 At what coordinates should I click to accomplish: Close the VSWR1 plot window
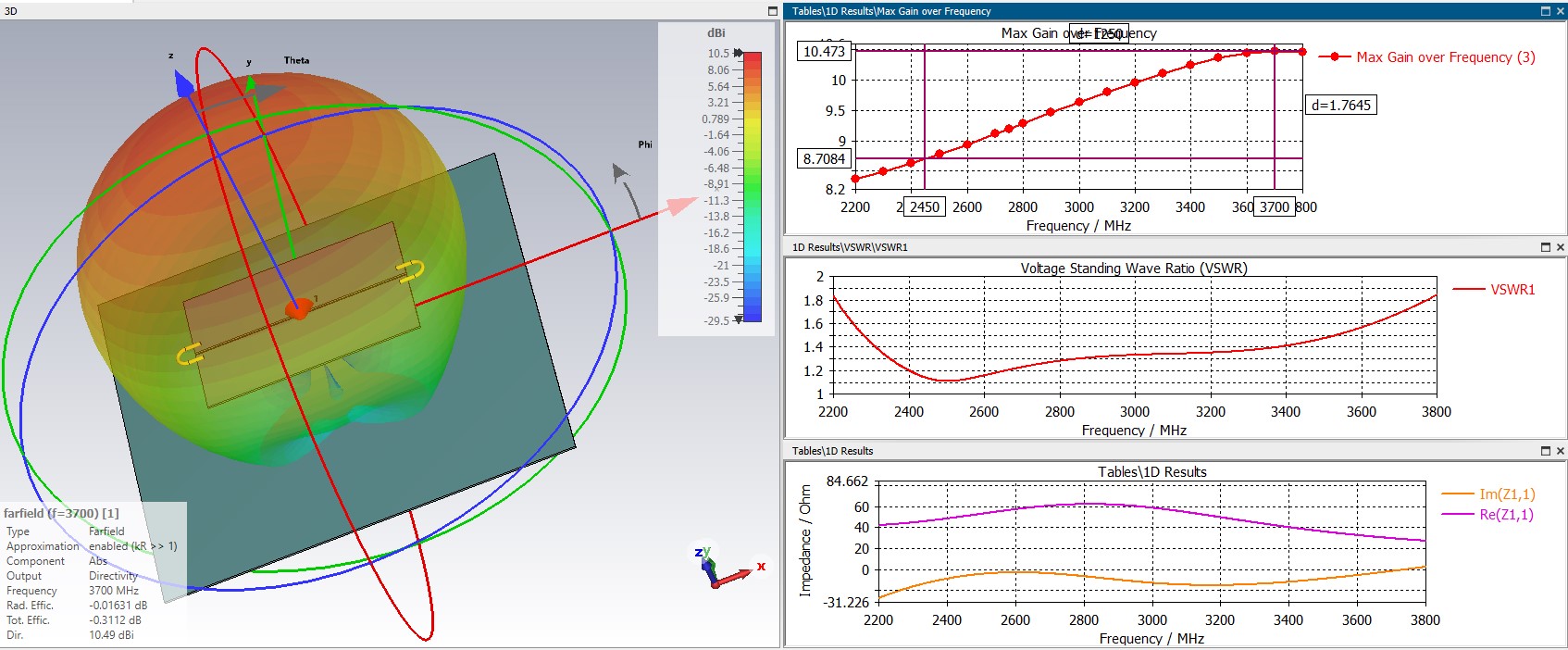click(1560, 247)
